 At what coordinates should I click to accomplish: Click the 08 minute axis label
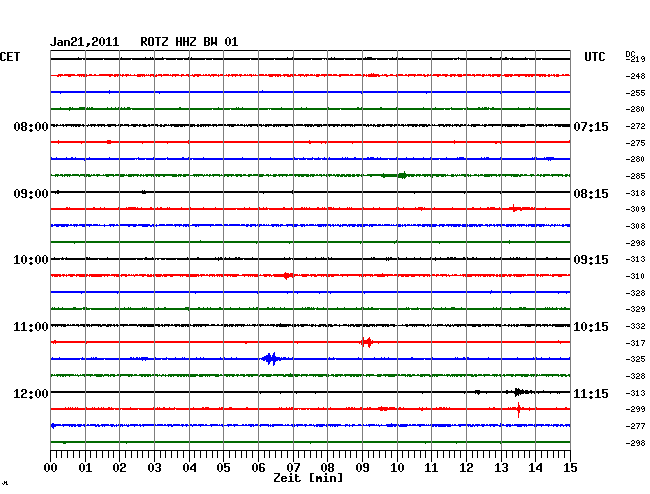(x=327, y=467)
